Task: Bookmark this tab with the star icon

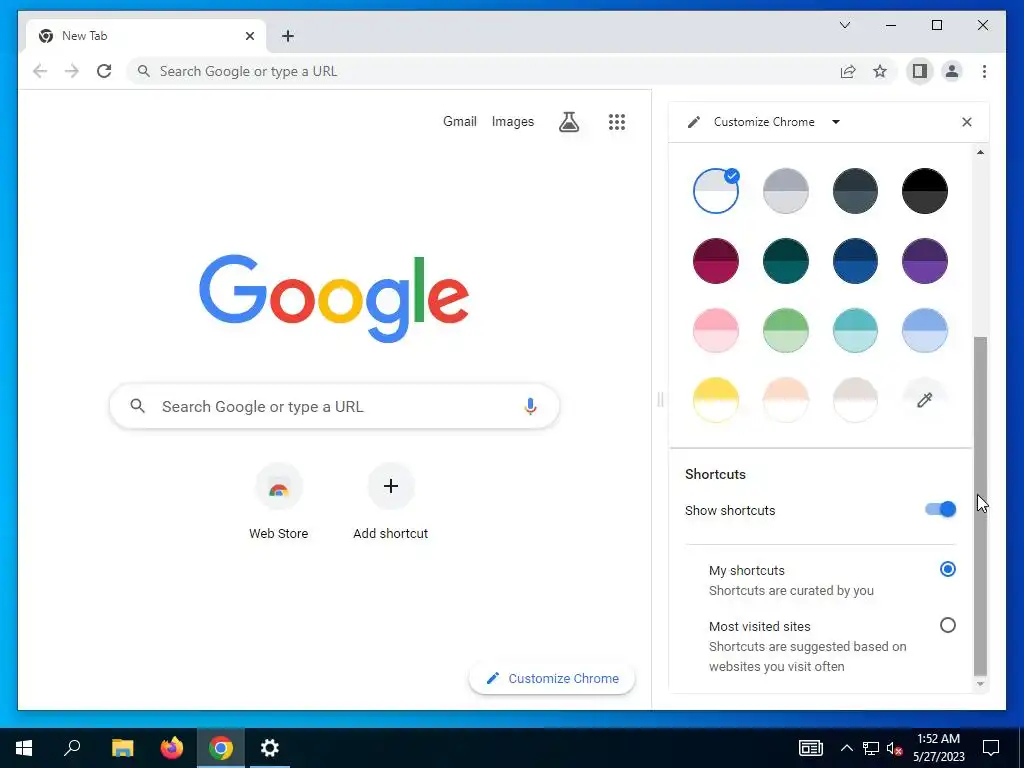Action: click(x=880, y=71)
